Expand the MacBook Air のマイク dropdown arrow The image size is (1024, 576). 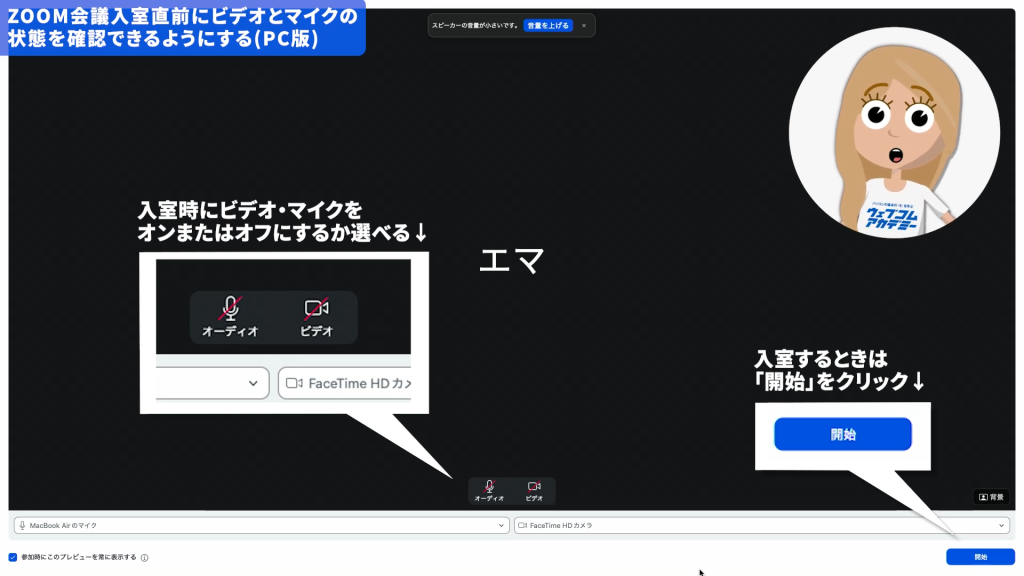tap(501, 525)
